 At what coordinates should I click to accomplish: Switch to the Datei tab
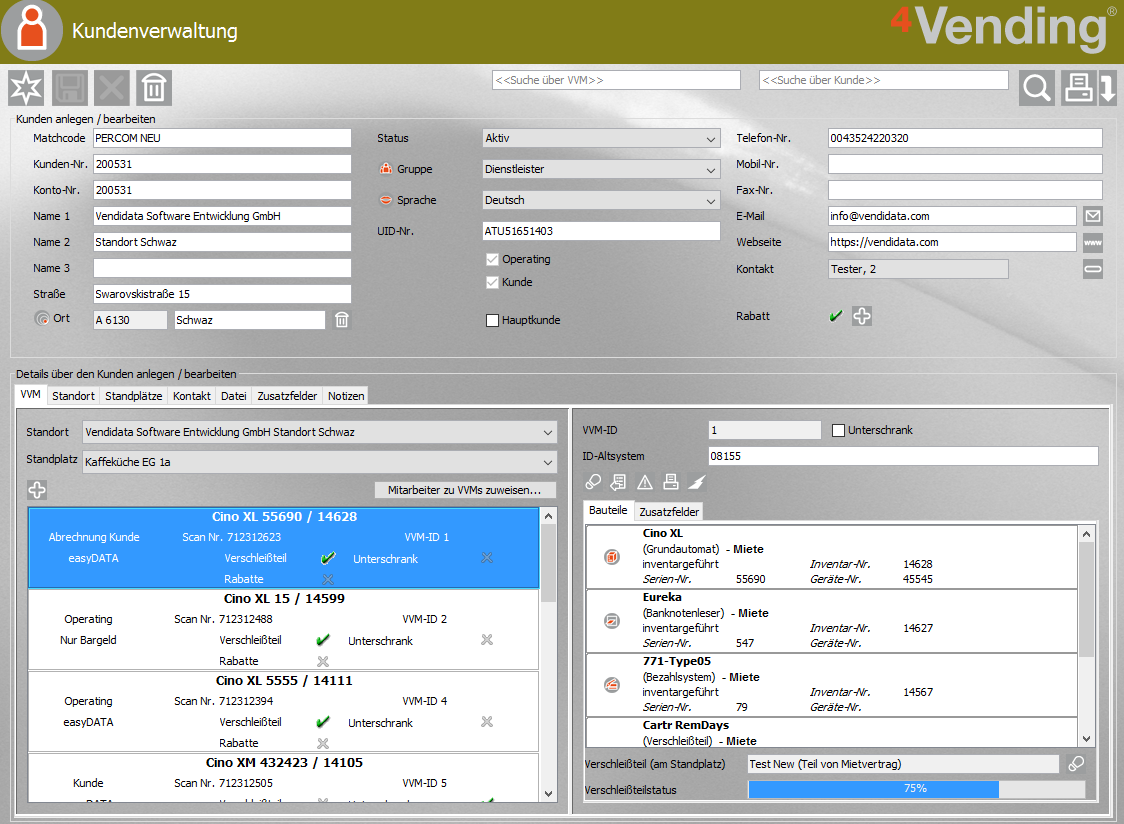[234, 396]
